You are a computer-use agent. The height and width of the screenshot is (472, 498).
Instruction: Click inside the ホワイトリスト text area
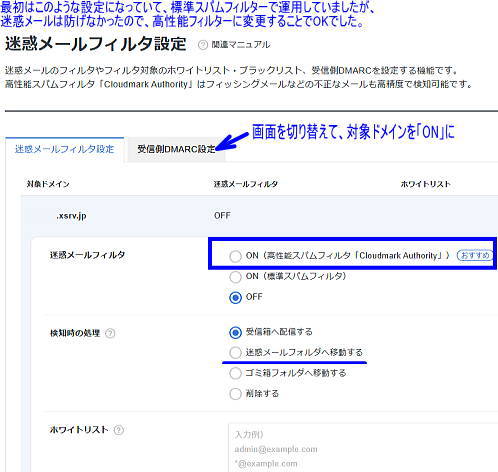(x=363, y=448)
